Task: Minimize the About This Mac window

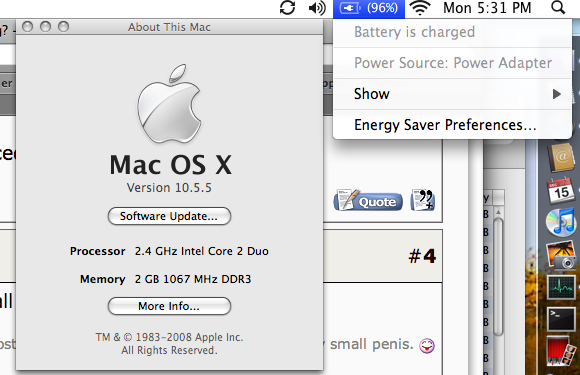Action: tap(45, 27)
